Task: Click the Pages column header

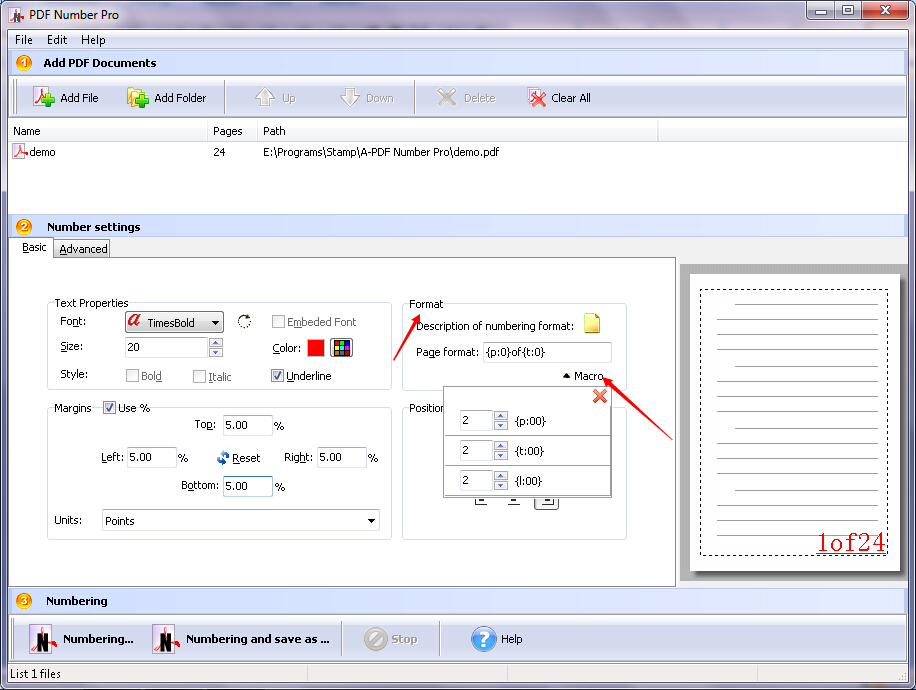Action: 233,131
